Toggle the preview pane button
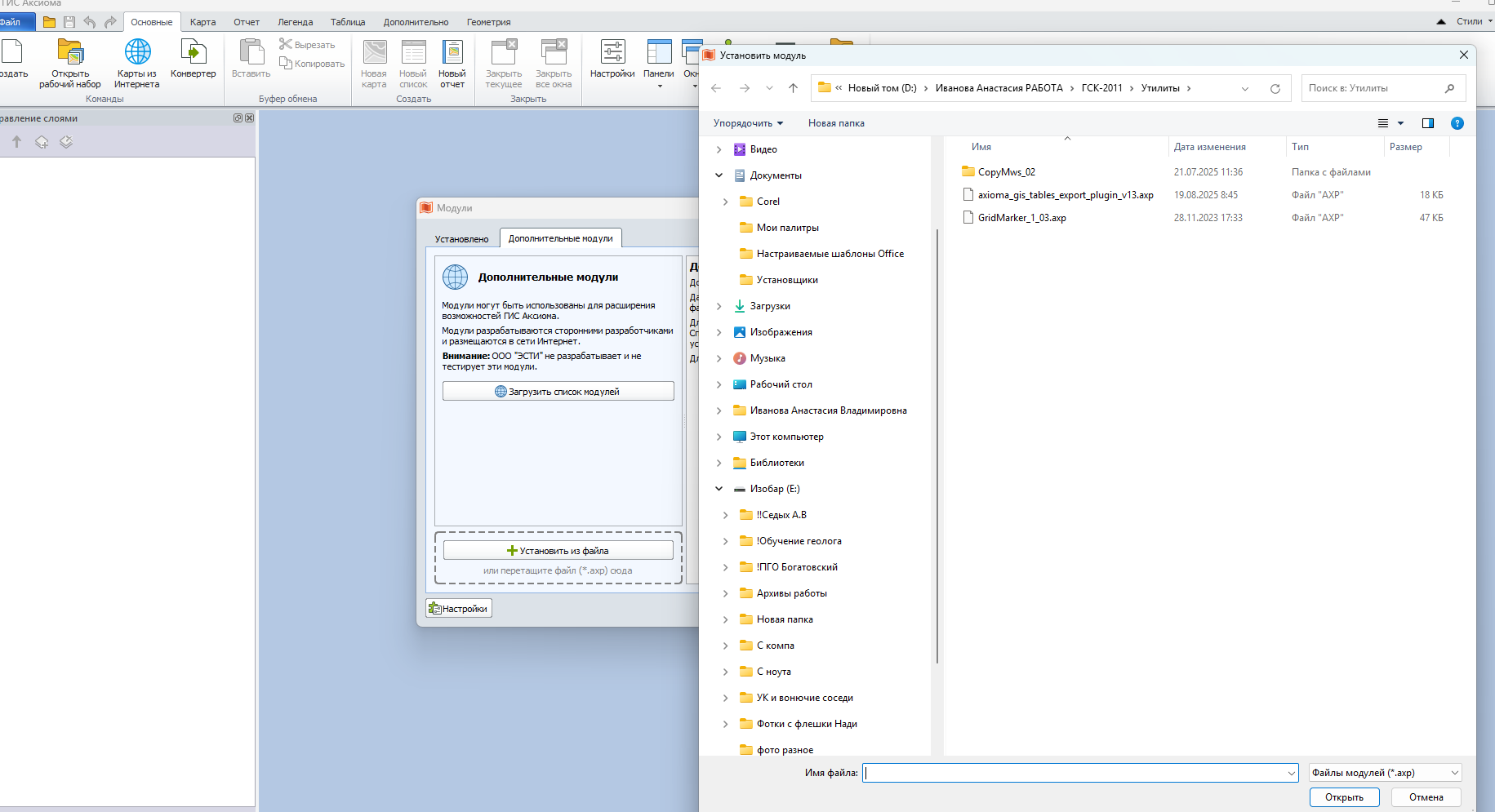Viewport: 1495px width, 812px height. tap(1427, 123)
